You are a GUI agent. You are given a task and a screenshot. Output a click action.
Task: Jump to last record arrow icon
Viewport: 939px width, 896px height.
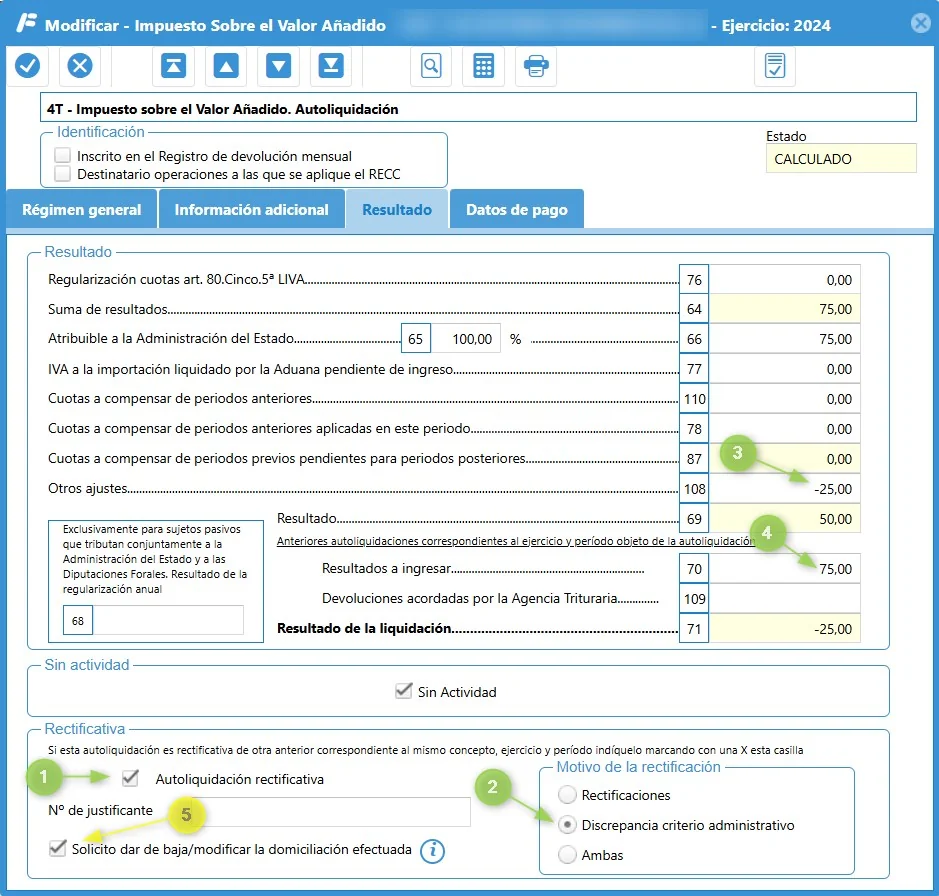pyautogui.click(x=331, y=65)
